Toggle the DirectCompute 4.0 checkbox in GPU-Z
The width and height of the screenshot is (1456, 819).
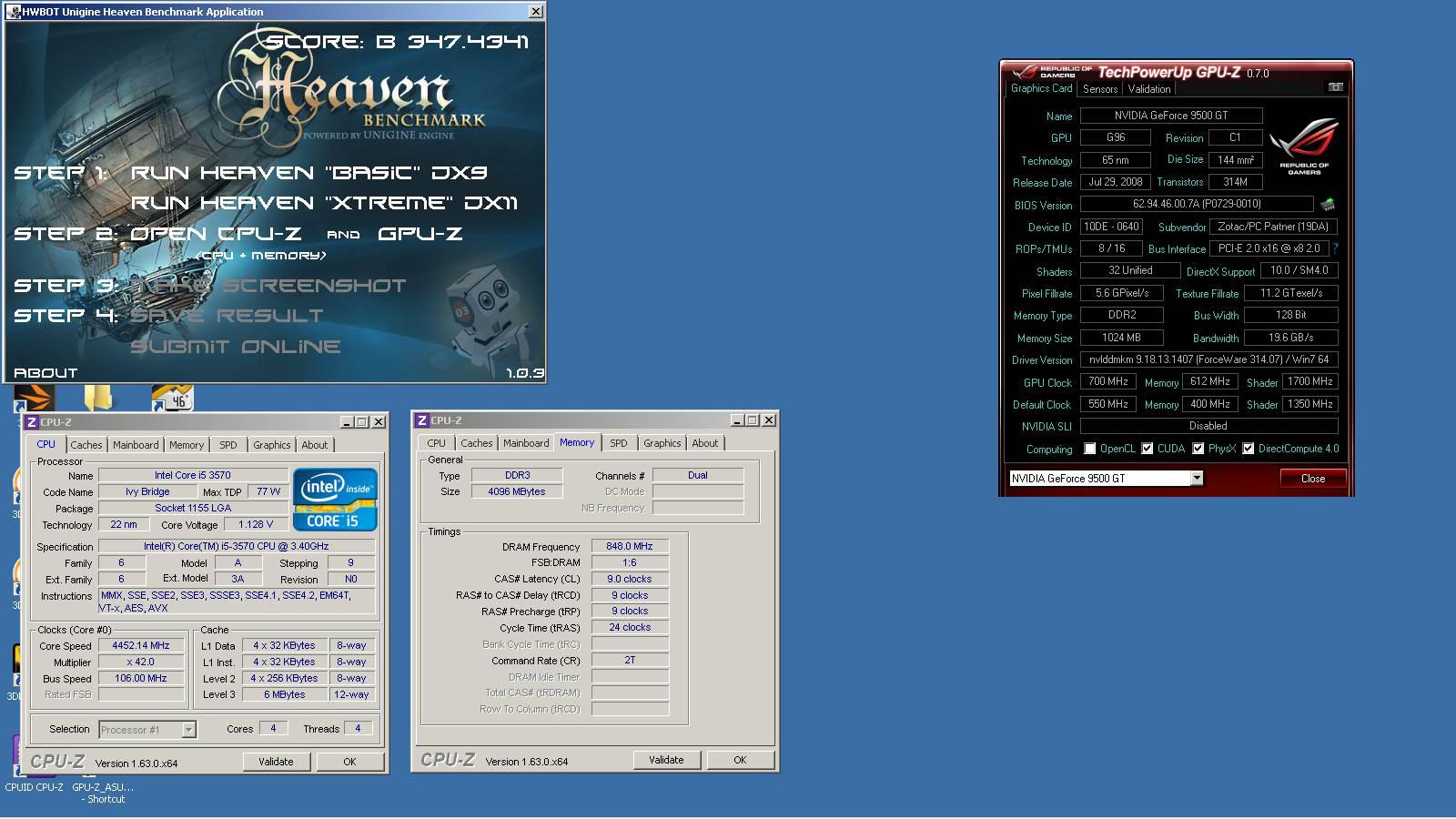[x=1249, y=449]
